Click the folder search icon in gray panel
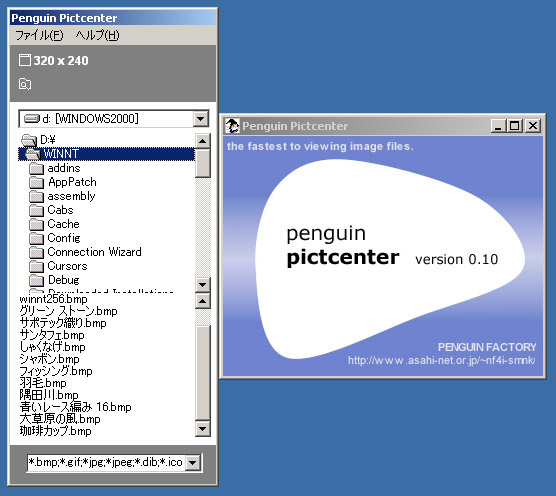Viewport: 556px width, 496px height. pos(24,84)
